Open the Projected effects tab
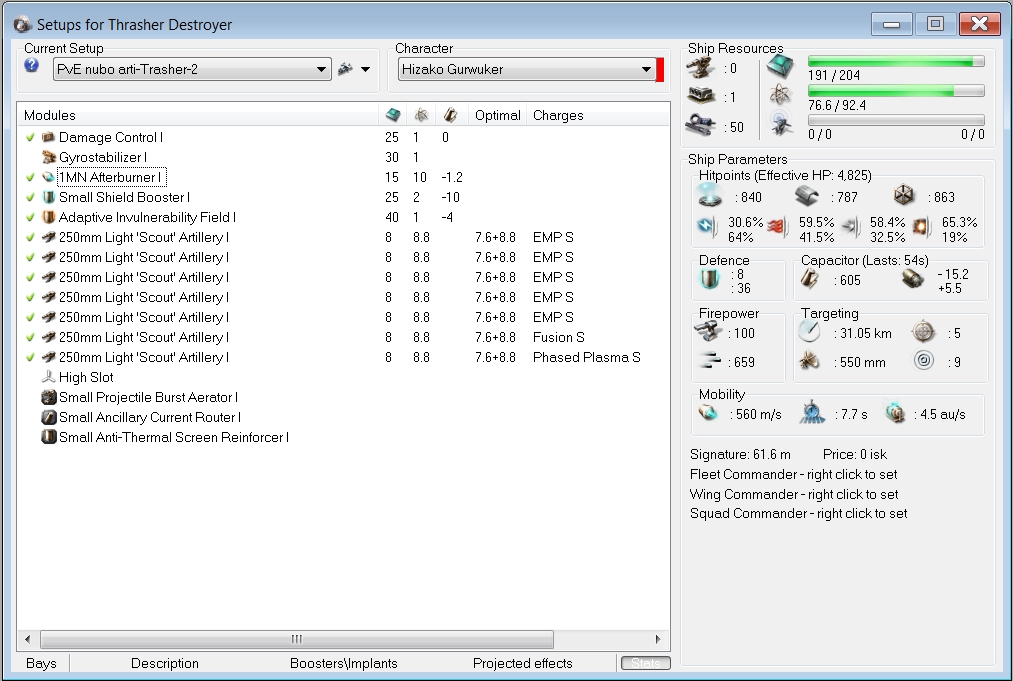 pos(523,663)
